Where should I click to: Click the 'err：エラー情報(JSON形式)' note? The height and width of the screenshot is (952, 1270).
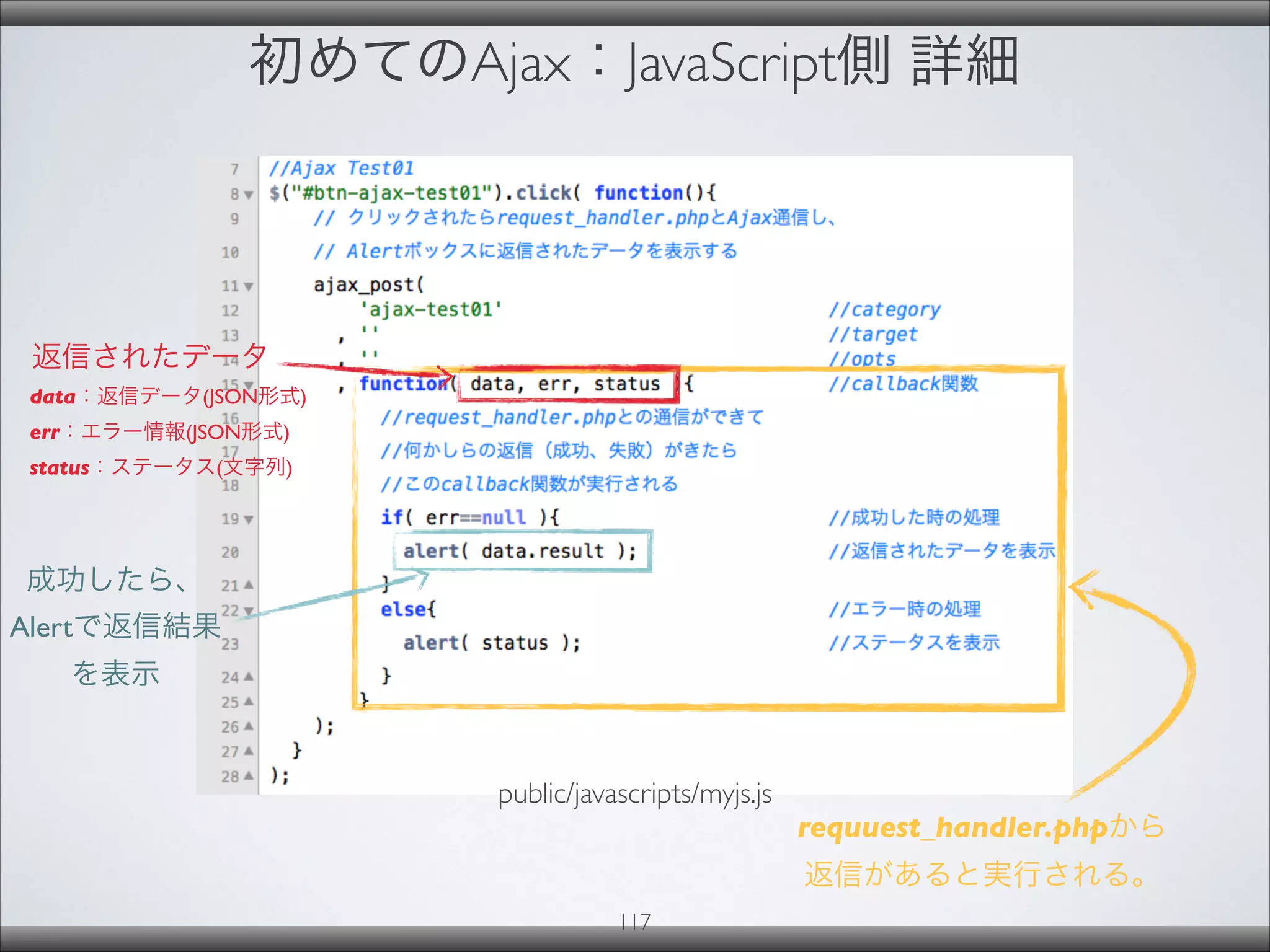click(159, 432)
